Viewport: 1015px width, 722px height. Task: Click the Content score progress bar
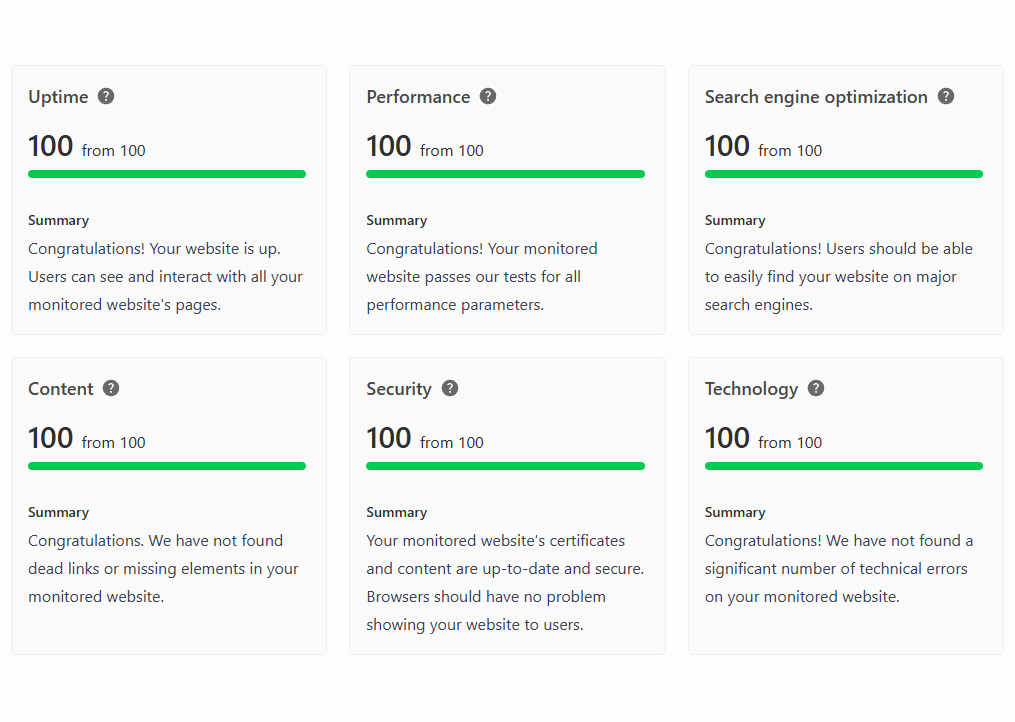pos(167,466)
